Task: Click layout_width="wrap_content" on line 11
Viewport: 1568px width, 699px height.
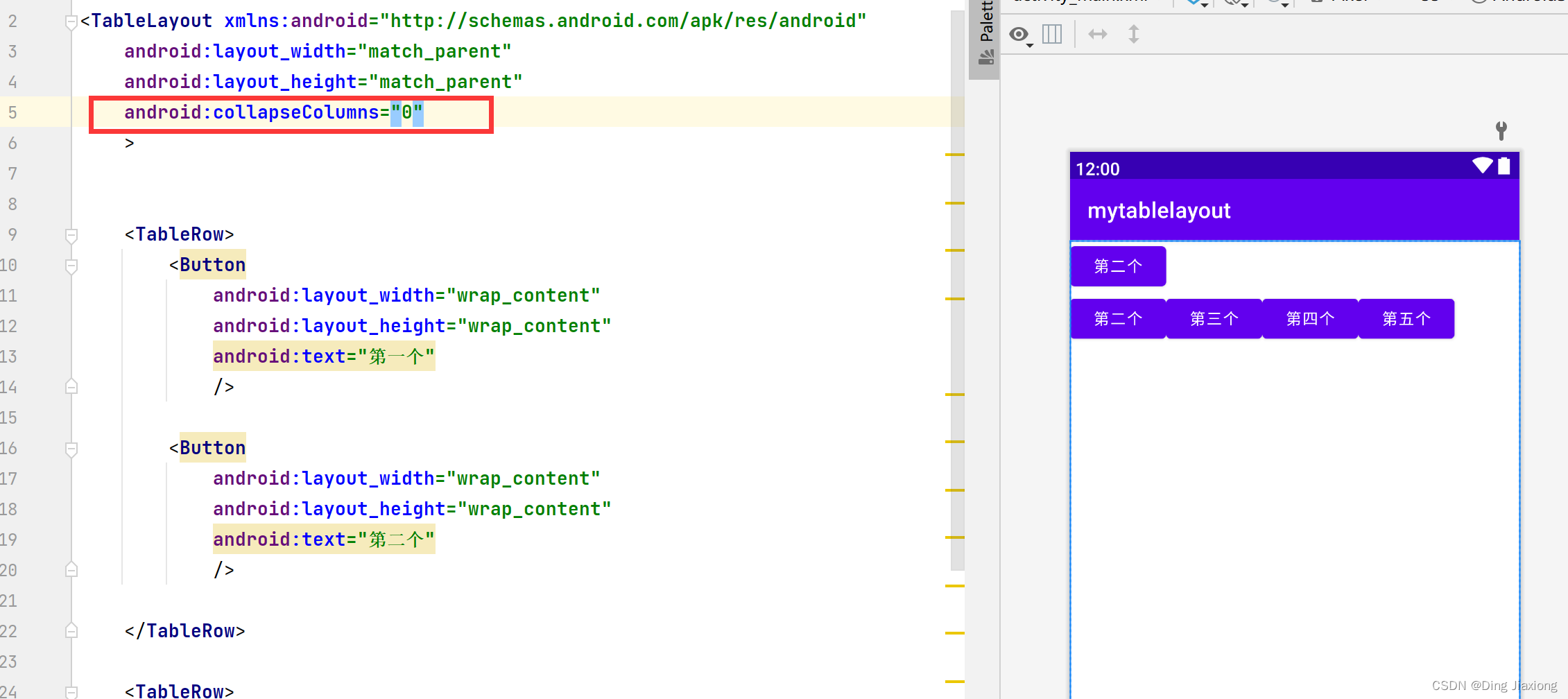Action: coord(407,295)
